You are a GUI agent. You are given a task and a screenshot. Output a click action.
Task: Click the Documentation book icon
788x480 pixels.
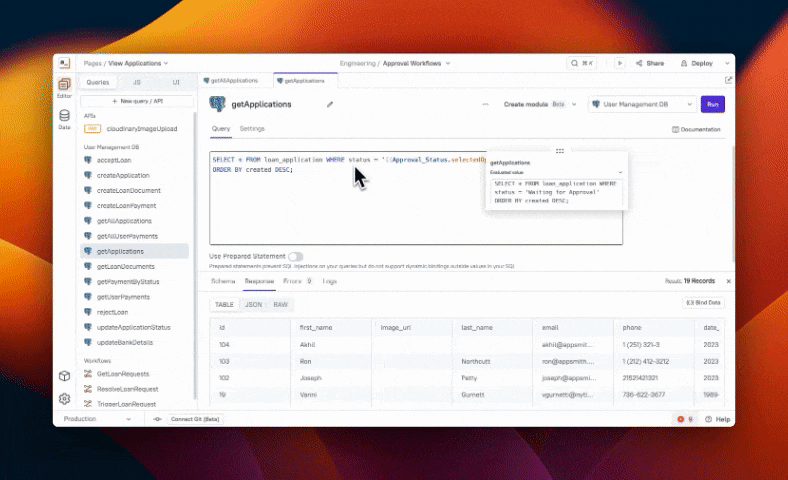676,129
